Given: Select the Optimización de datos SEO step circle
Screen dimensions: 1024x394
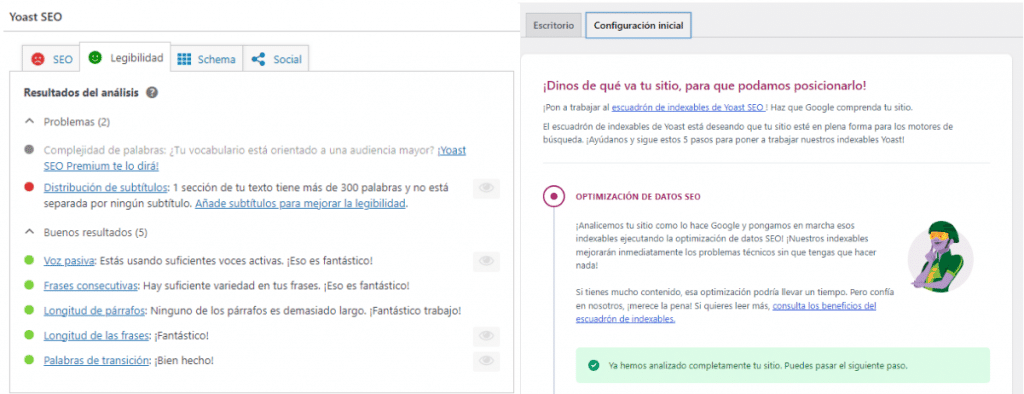Looking at the screenshot, I should 554,195.
